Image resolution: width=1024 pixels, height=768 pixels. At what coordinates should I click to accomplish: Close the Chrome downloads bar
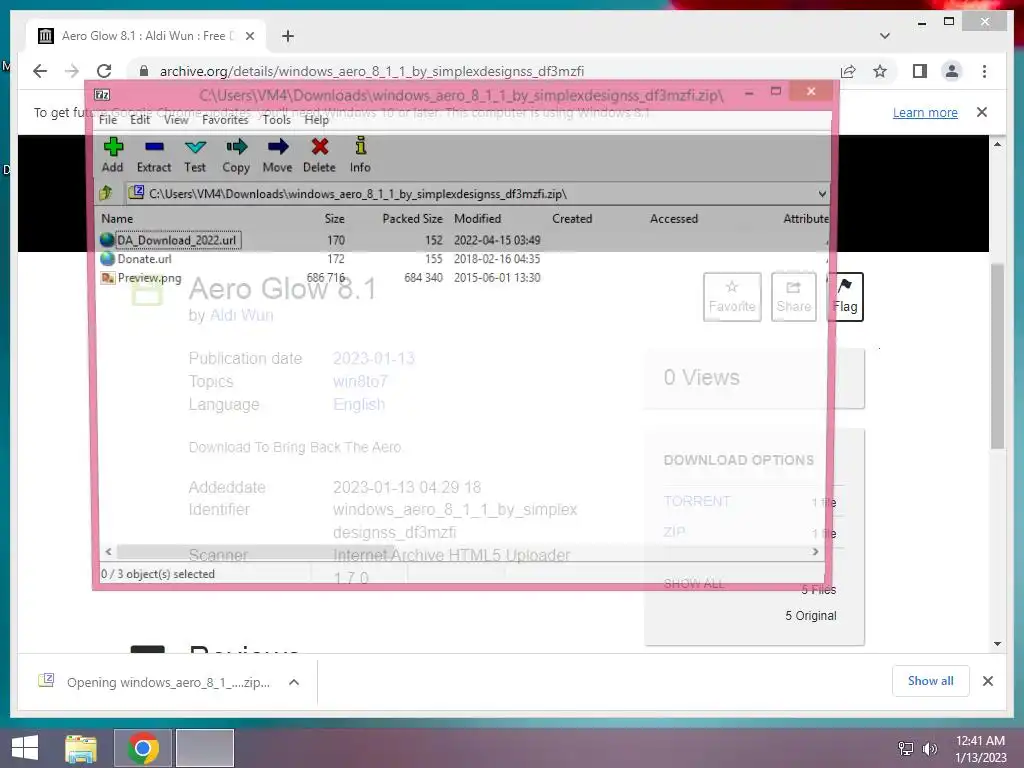pyautogui.click(x=987, y=681)
